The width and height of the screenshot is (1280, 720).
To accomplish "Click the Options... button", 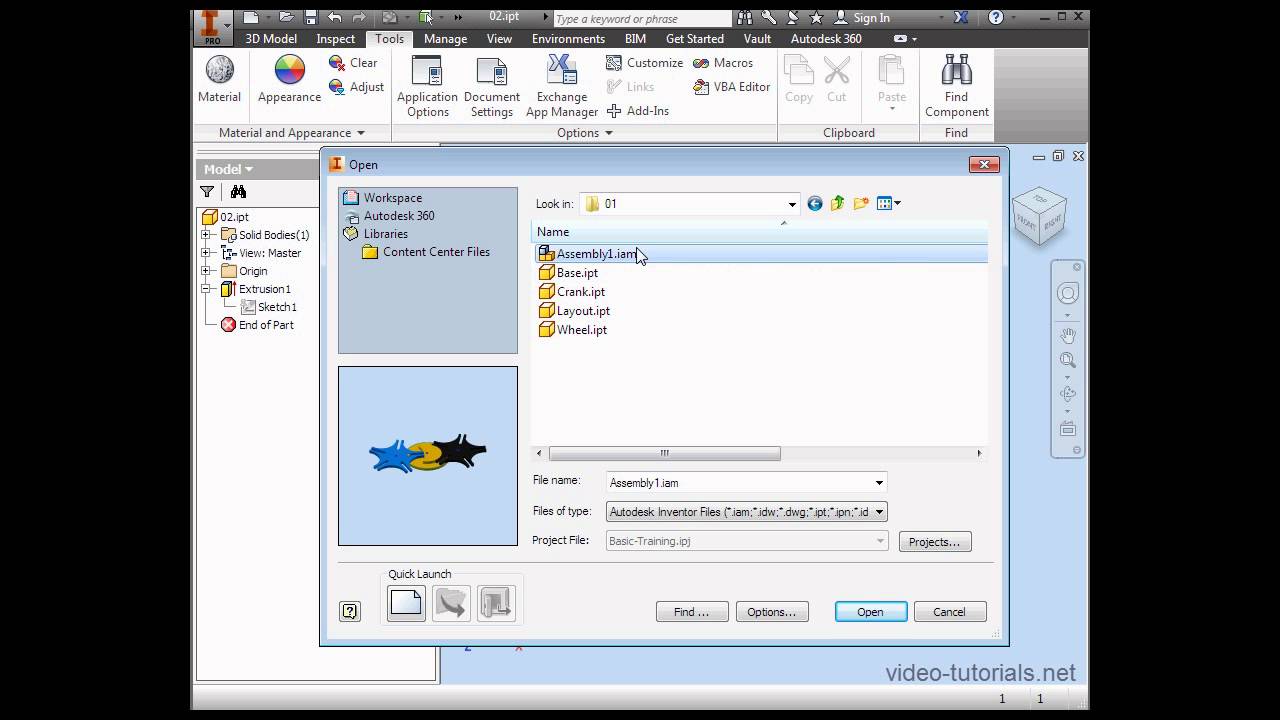I will point(771,612).
